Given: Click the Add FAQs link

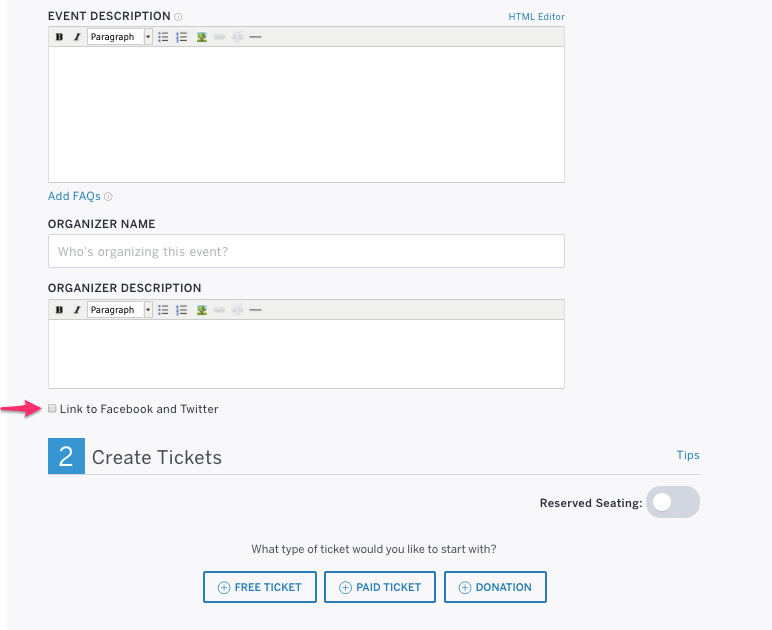Looking at the screenshot, I should click(74, 196).
